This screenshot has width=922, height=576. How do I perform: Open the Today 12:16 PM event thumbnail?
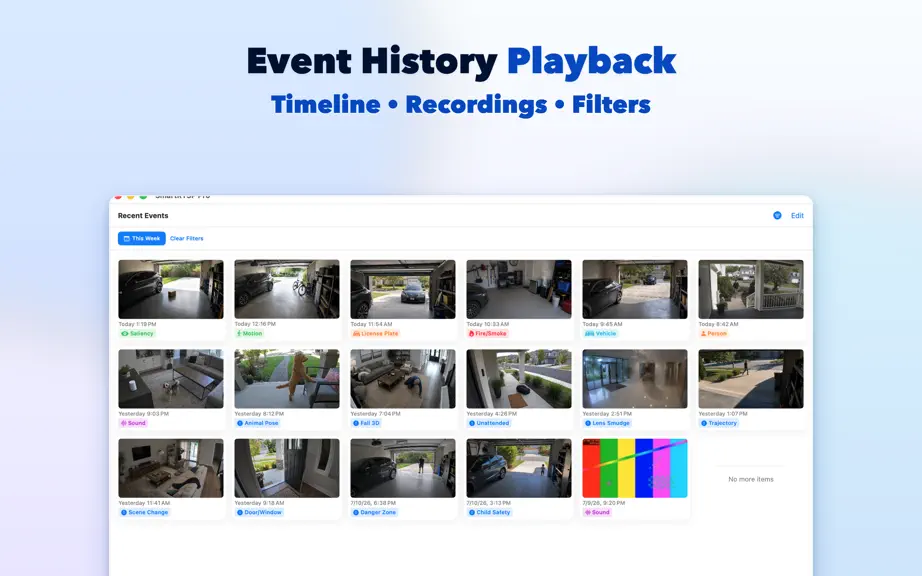tap(287, 289)
